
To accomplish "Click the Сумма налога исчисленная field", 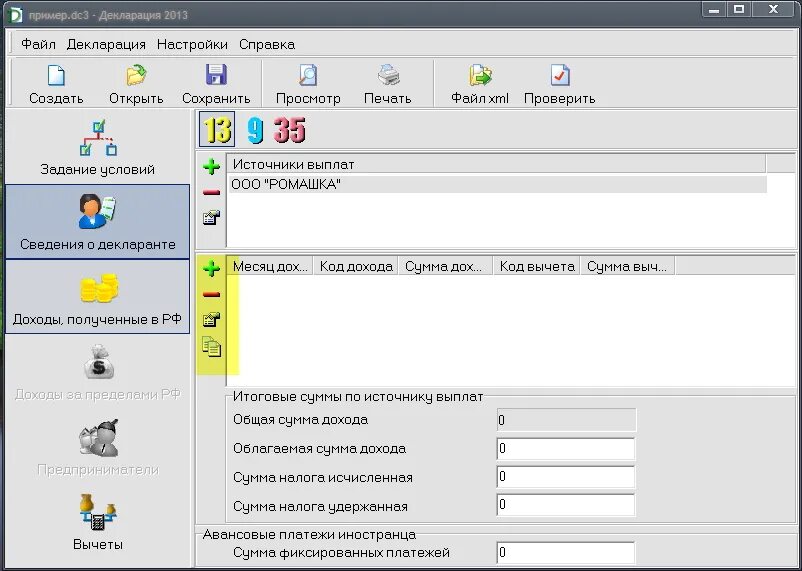I will (x=566, y=477).
